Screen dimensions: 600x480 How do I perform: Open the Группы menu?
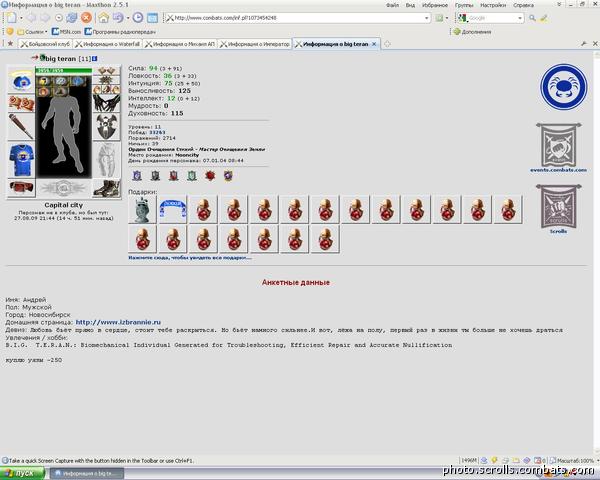point(464,5)
